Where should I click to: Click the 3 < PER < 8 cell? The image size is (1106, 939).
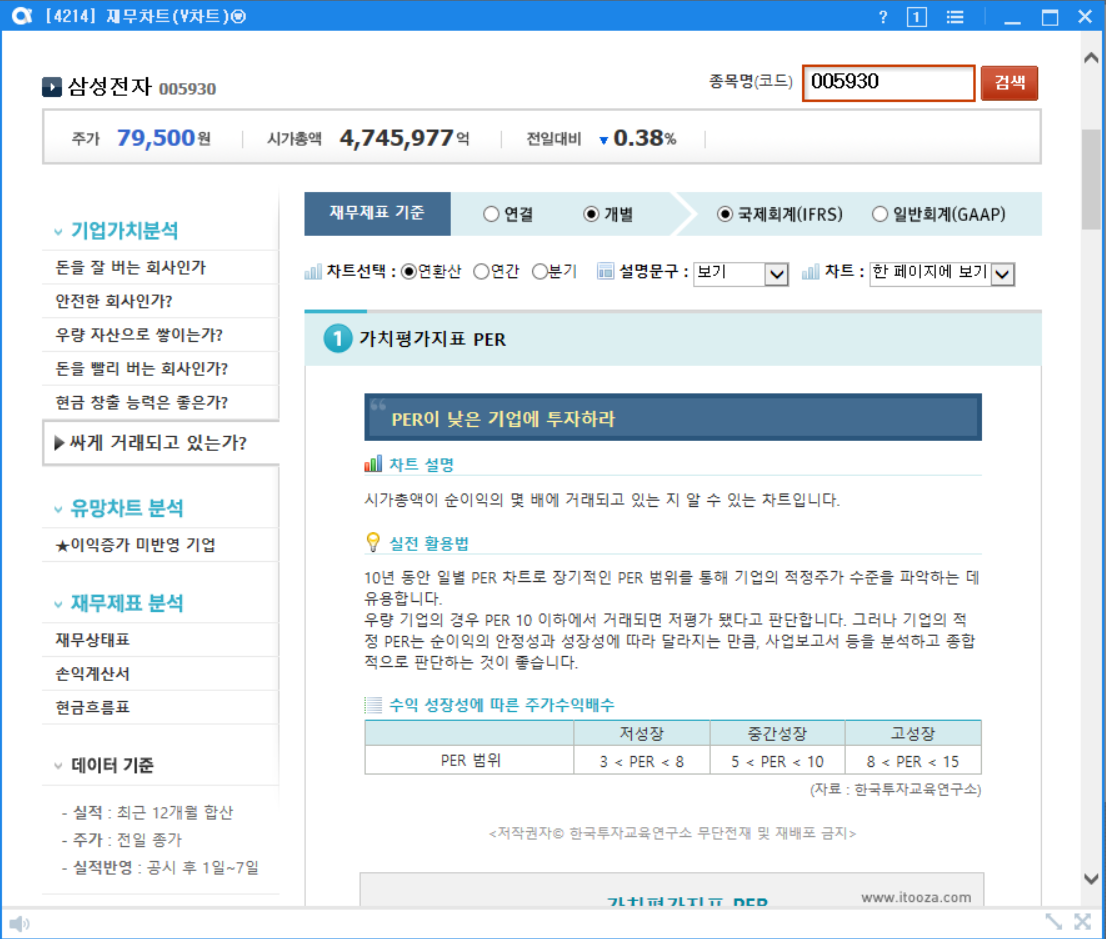coord(642,761)
